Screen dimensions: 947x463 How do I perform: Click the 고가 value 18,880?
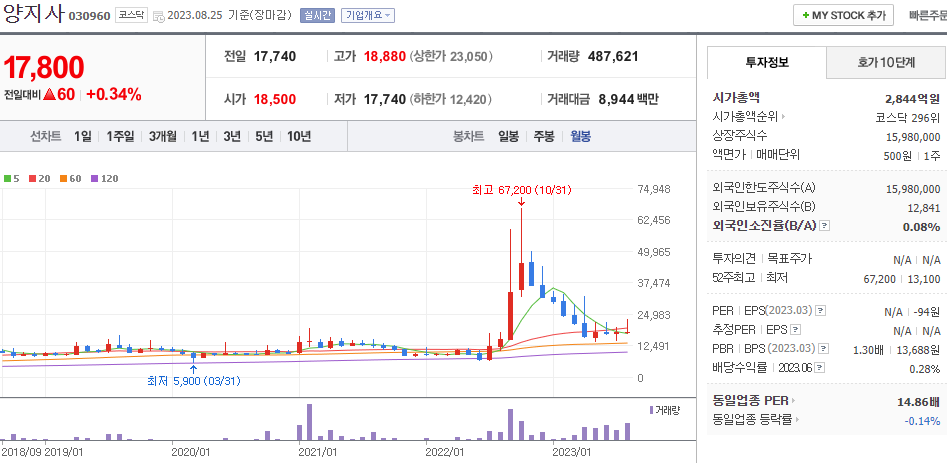(x=384, y=57)
